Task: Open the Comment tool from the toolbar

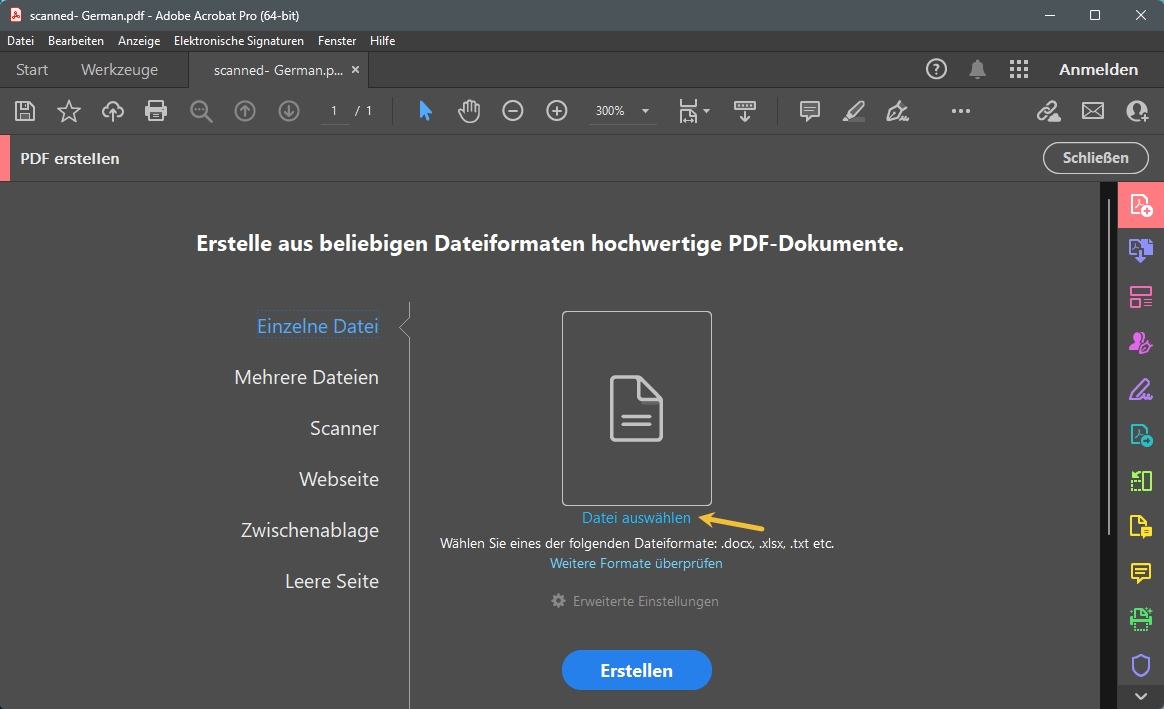Action: (x=809, y=111)
